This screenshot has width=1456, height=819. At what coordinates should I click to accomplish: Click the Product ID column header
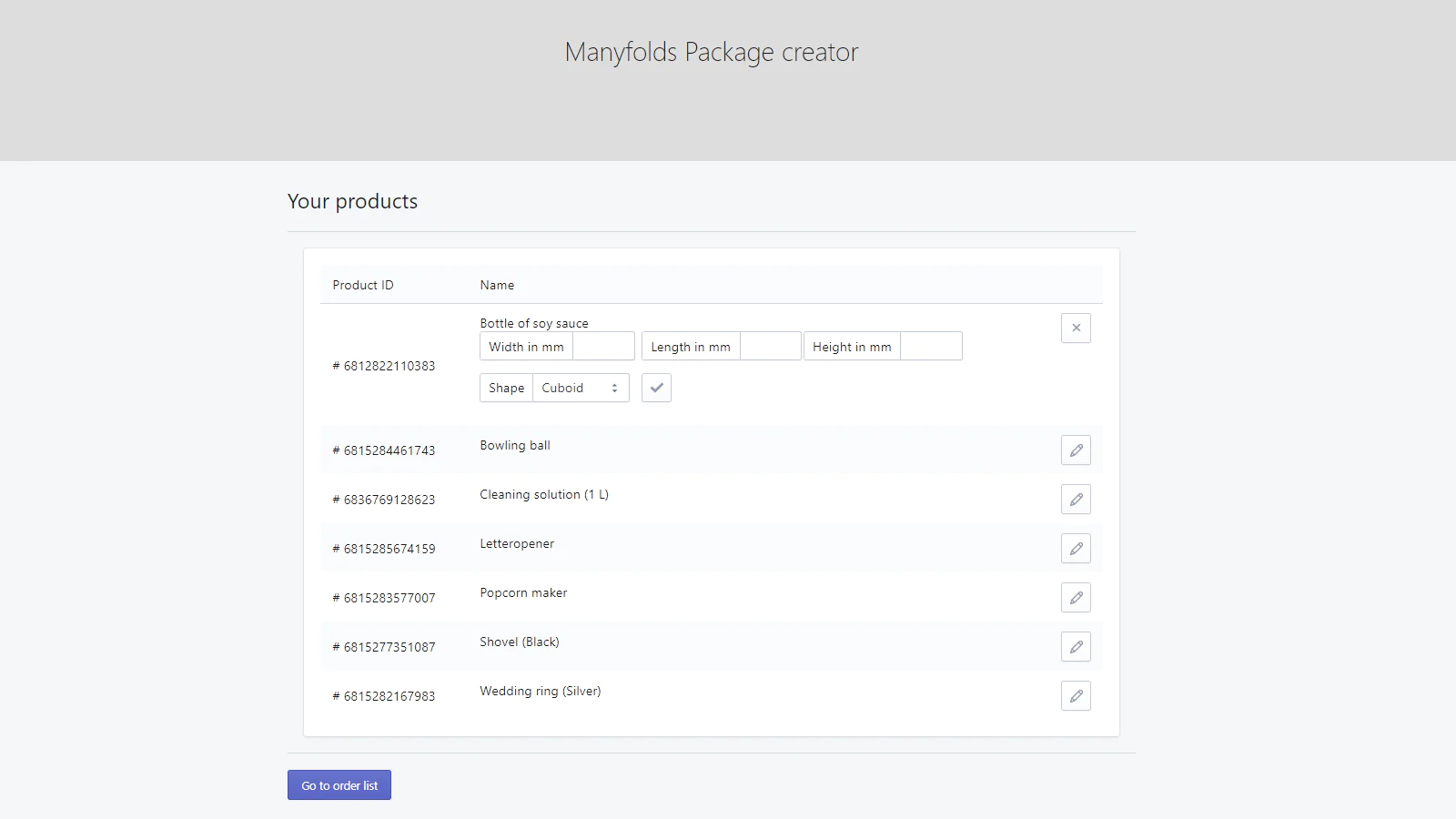click(x=363, y=285)
